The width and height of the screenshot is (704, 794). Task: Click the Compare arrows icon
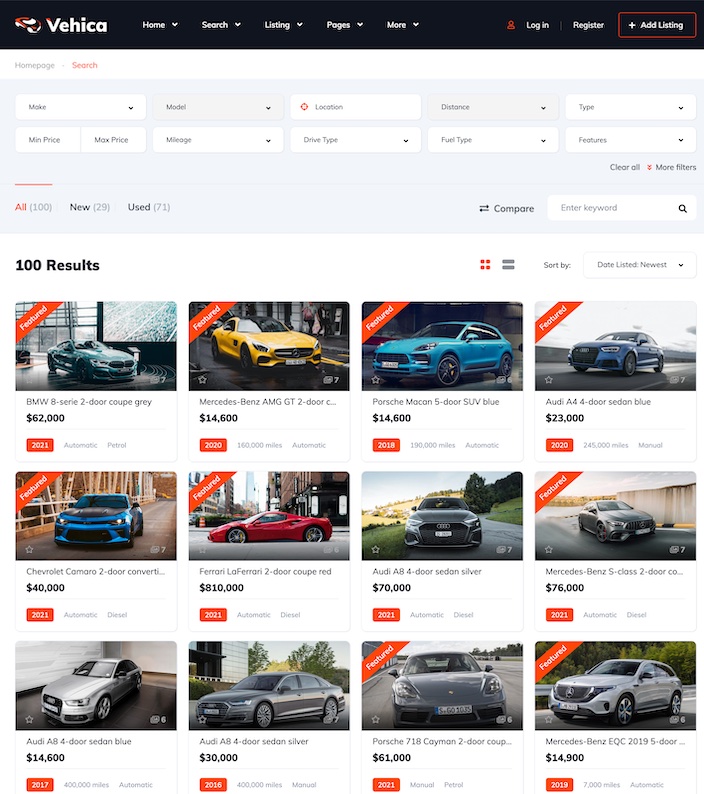484,209
